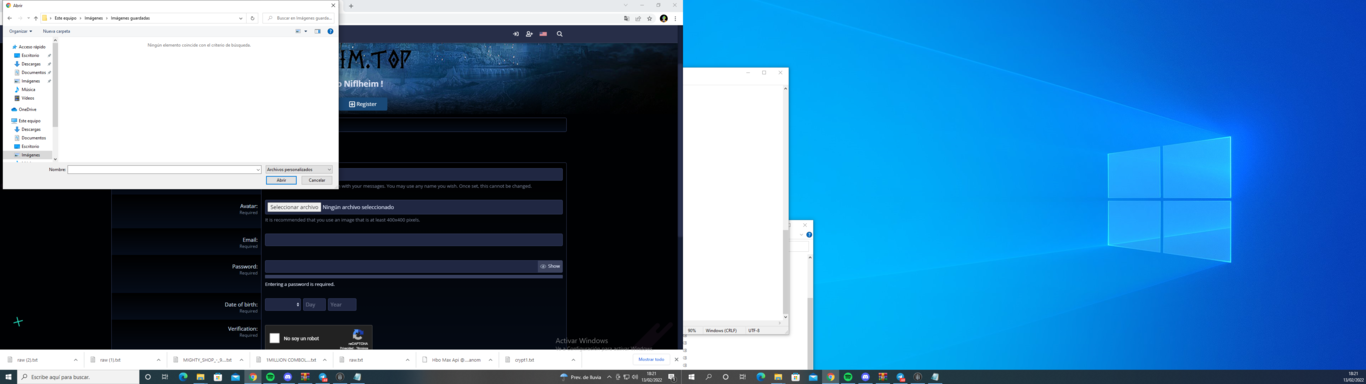The height and width of the screenshot is (384, 1366).
Task: Open Archivos personalizados file type dropdown
Action: coord(299,170)
